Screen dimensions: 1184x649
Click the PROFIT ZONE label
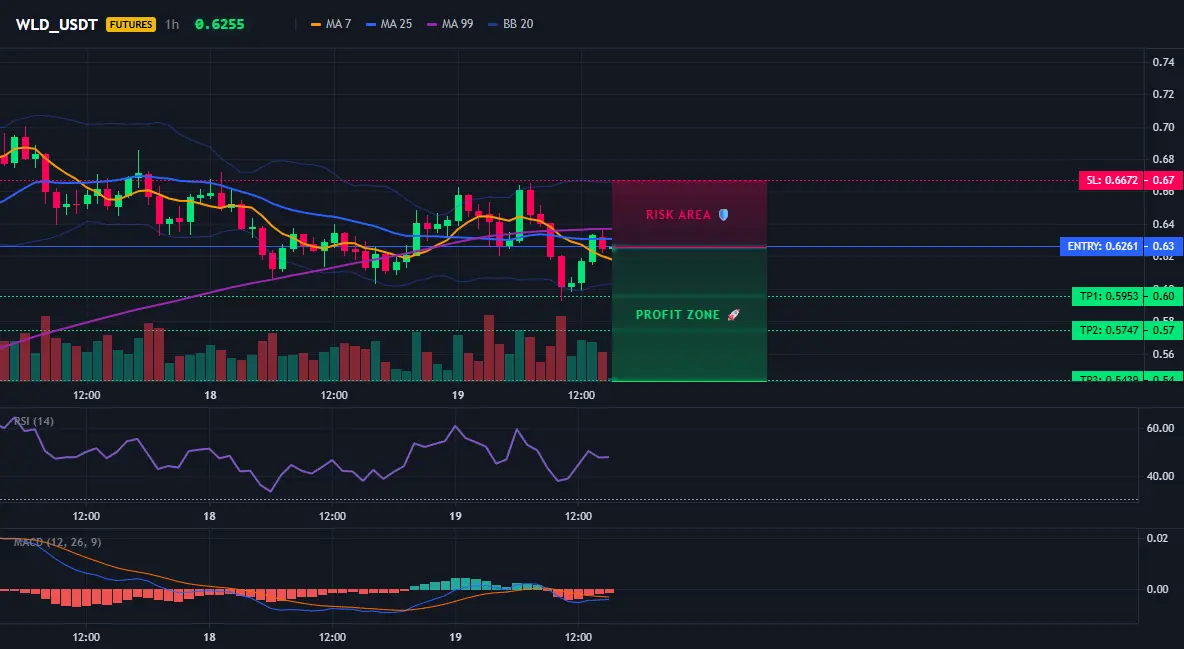point(678,314)
